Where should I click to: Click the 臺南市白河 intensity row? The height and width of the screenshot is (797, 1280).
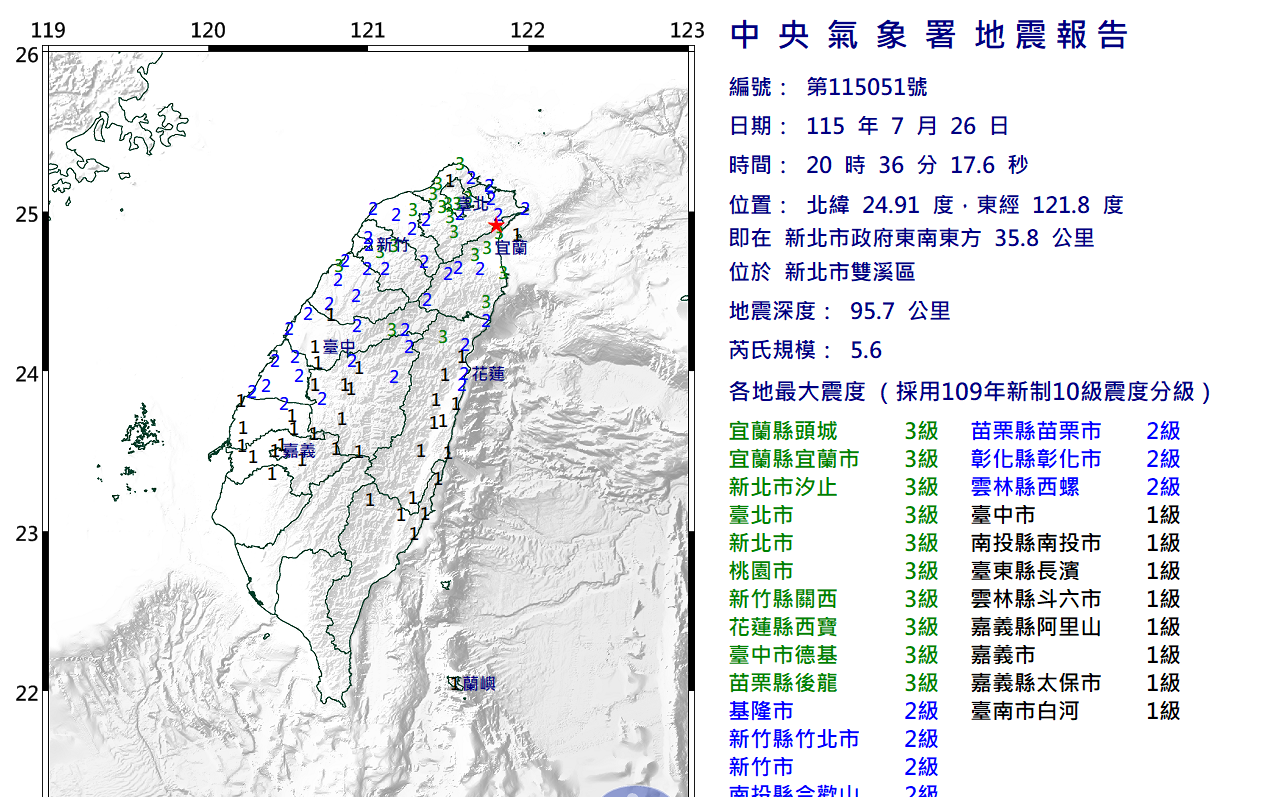pyautogui.click(x=1076, y=711)
